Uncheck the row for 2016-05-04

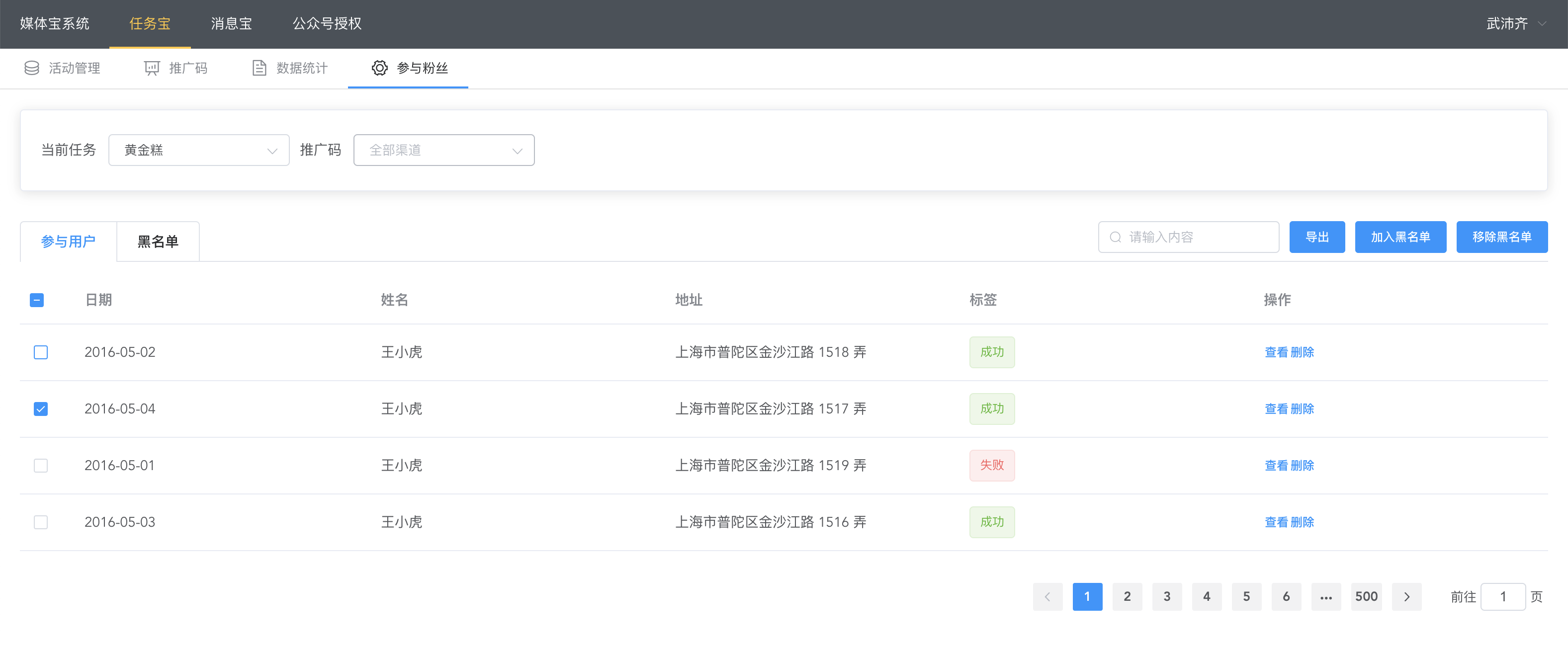pyautogui.click(x=41, y=409)
